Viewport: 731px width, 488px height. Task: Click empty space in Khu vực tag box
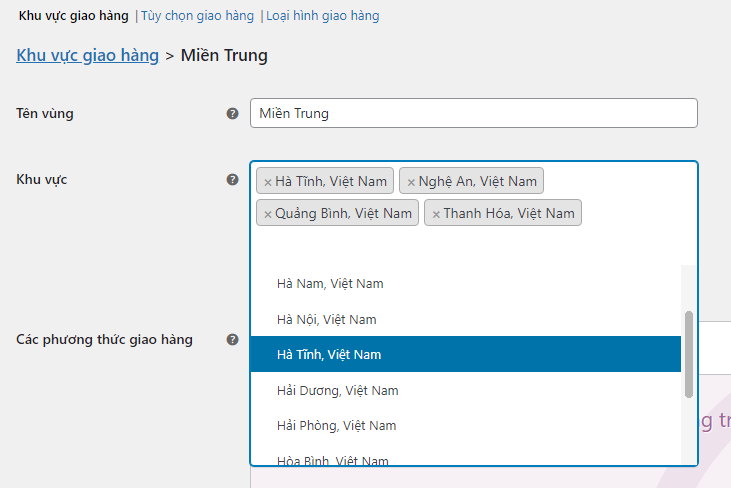pos(470,245)
